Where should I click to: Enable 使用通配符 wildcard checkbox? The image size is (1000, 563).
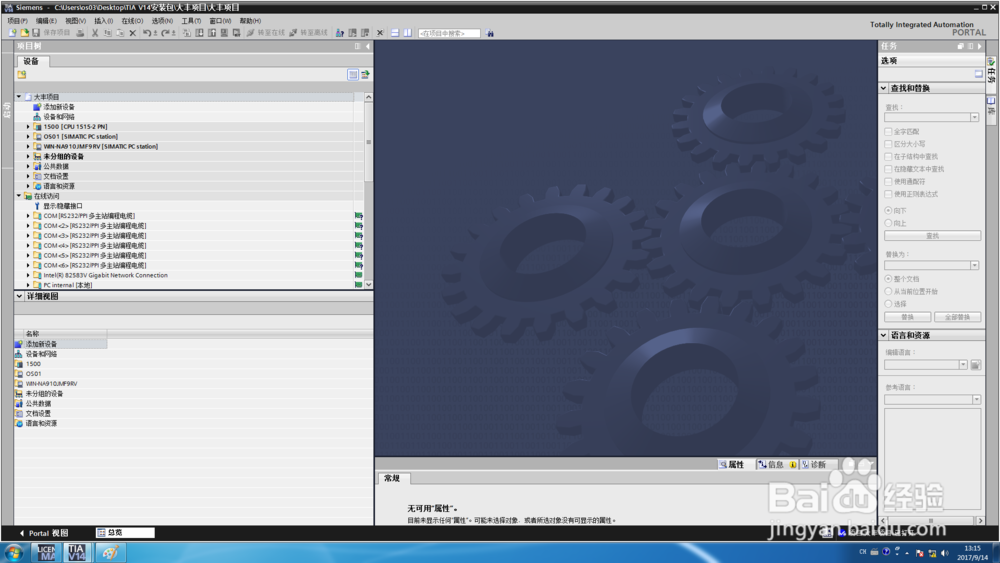click(888, 182)
